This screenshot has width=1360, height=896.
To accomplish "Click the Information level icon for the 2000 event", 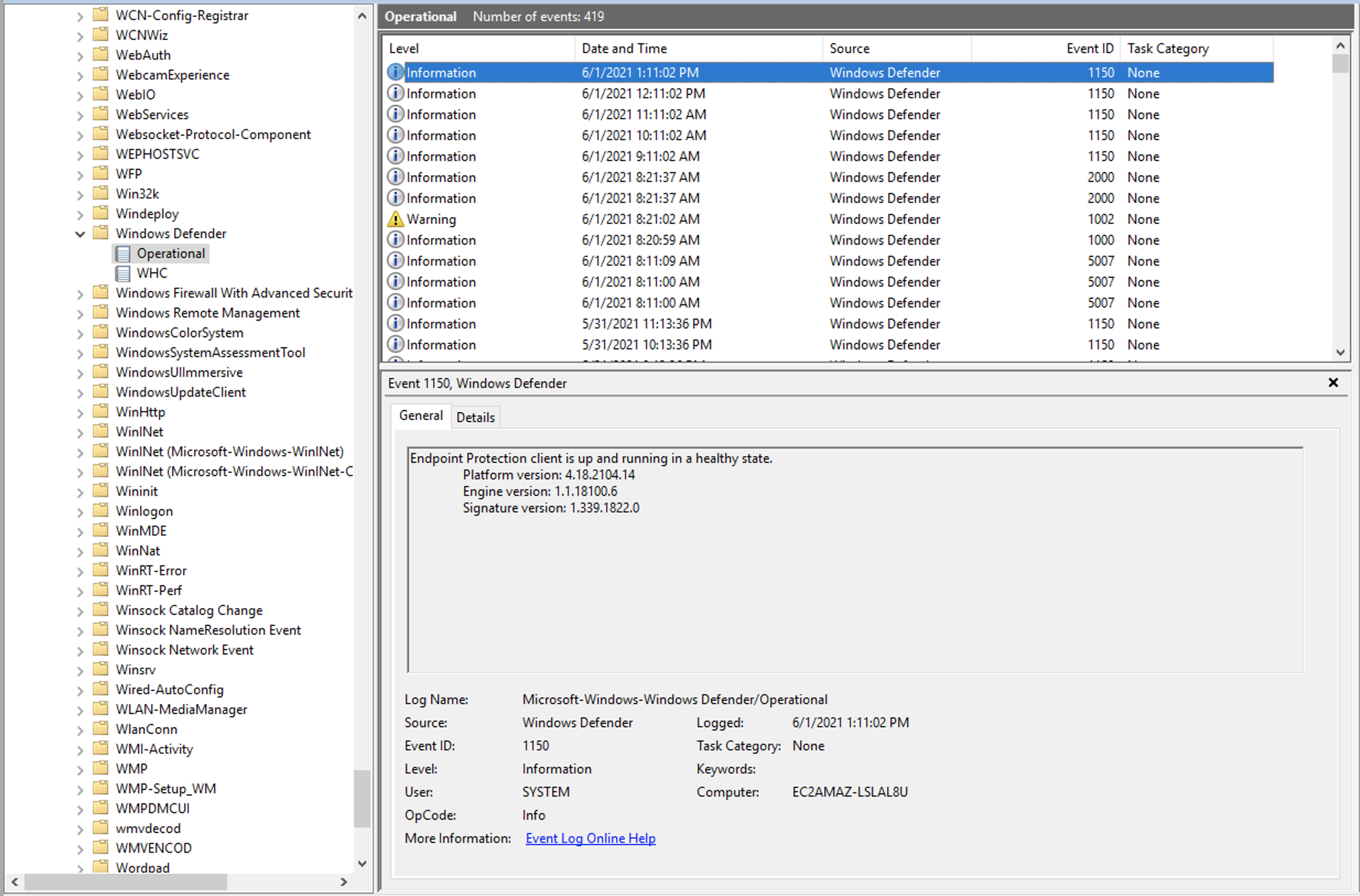I will (x=396, y=177).
